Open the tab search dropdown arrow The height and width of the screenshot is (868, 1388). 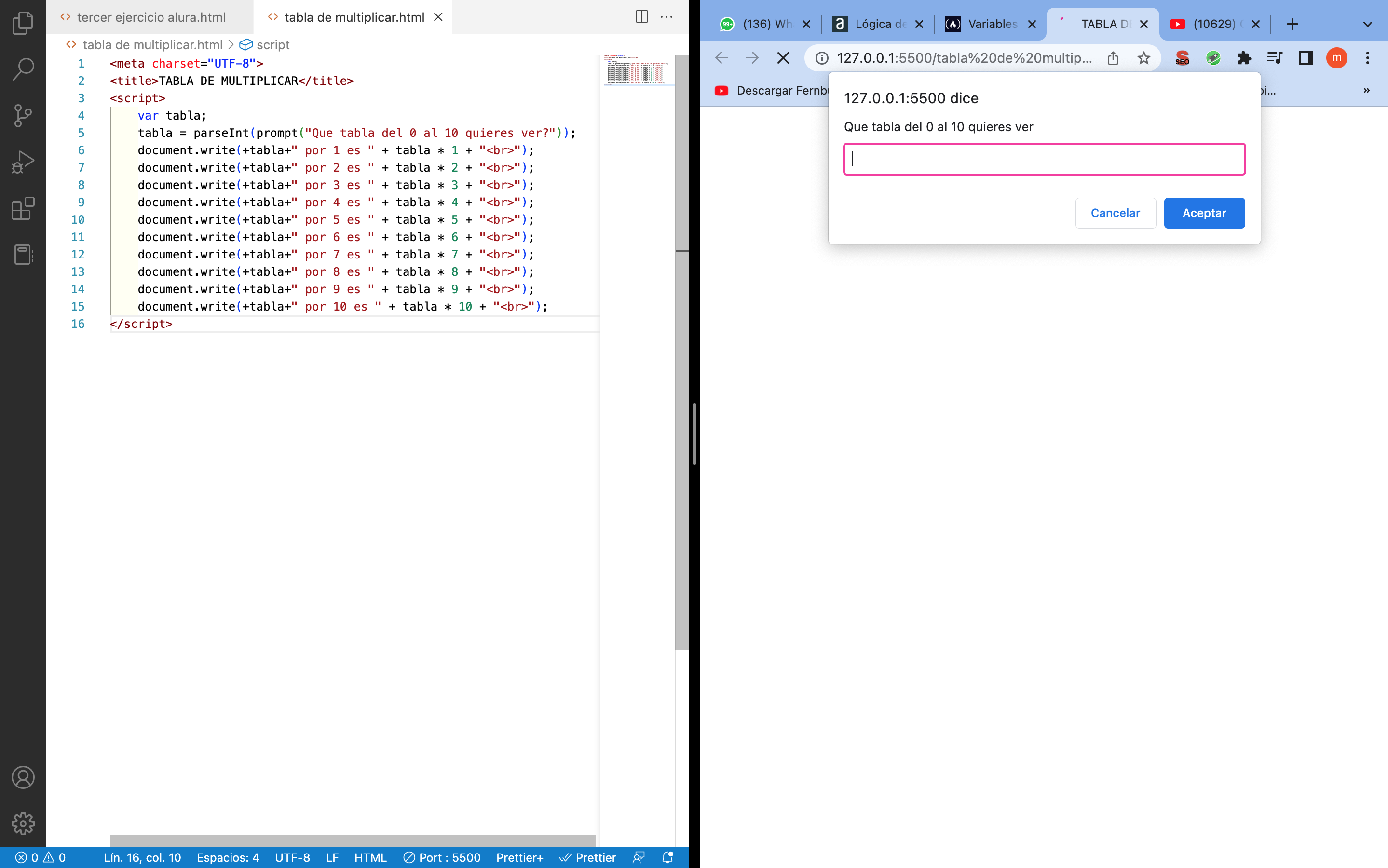[x=1367, y=24]
